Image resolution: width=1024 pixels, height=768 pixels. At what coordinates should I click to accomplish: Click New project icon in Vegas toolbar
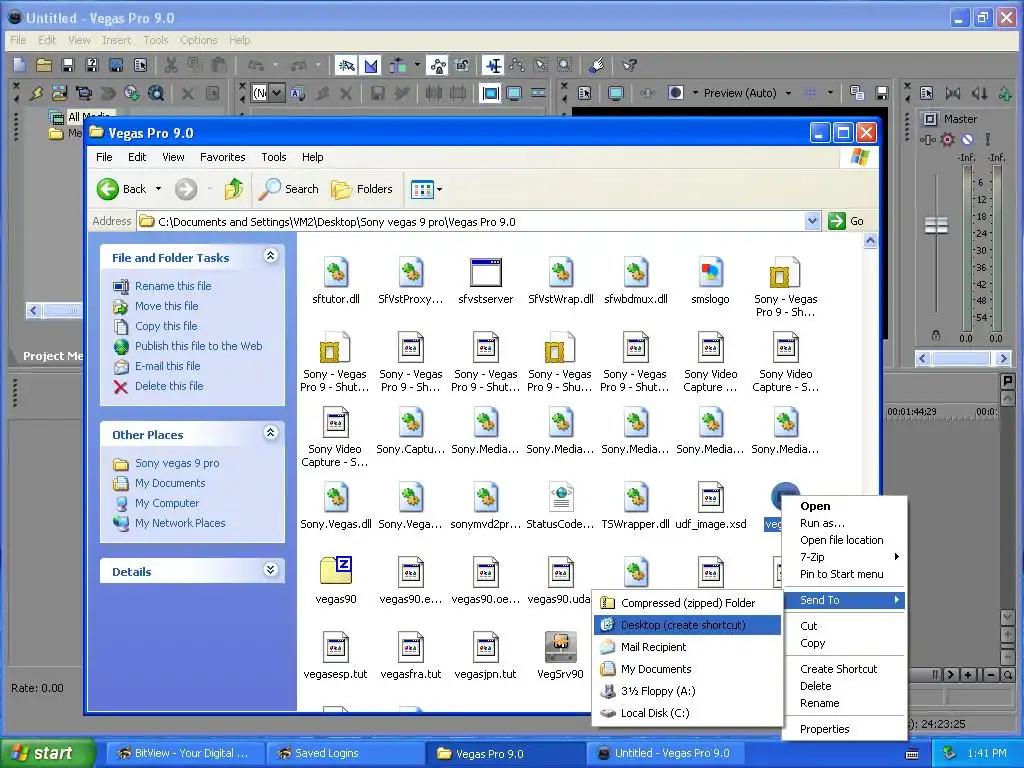pyautogui.click(x=20, y=65)
